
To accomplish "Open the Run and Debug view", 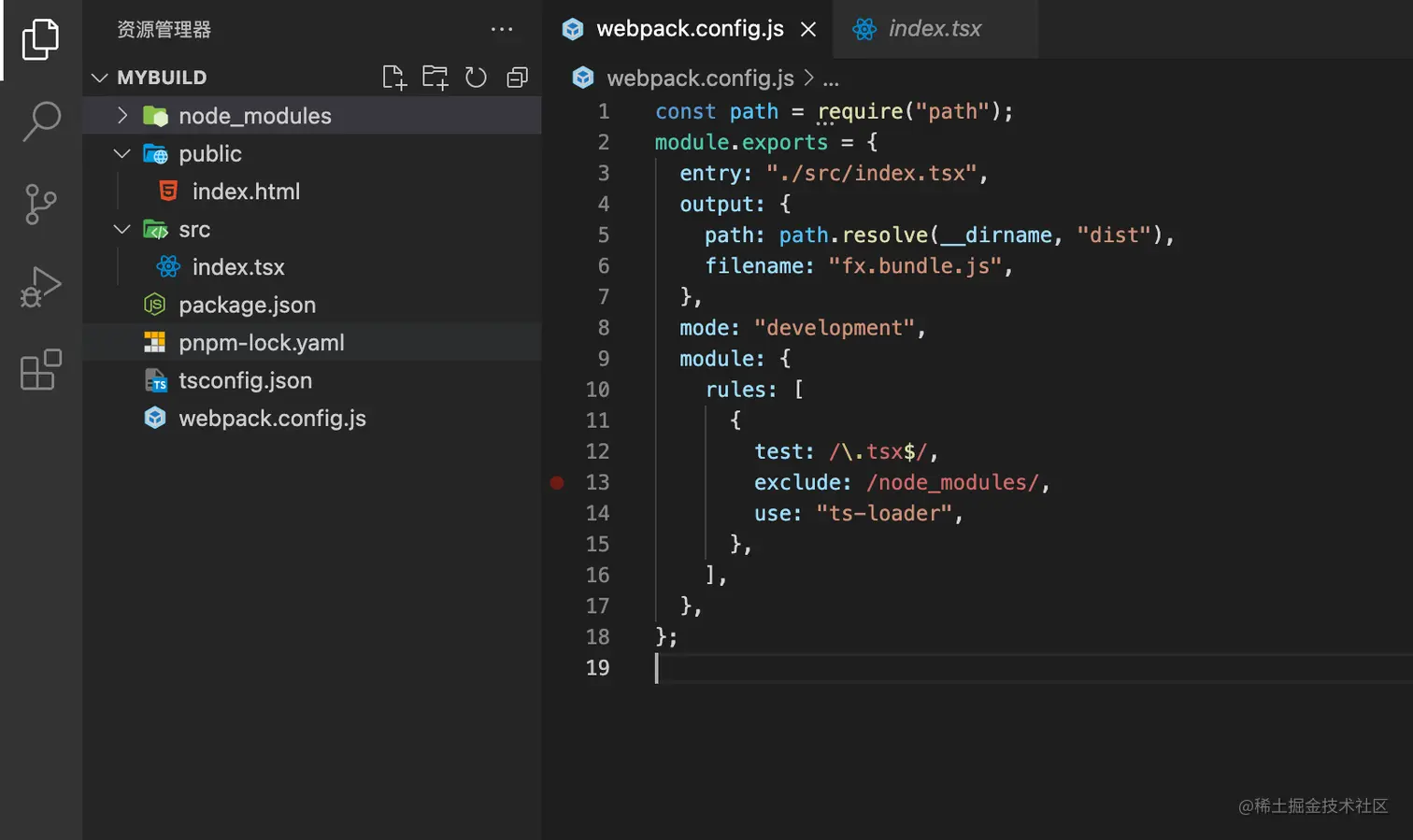I will [40, 287].
